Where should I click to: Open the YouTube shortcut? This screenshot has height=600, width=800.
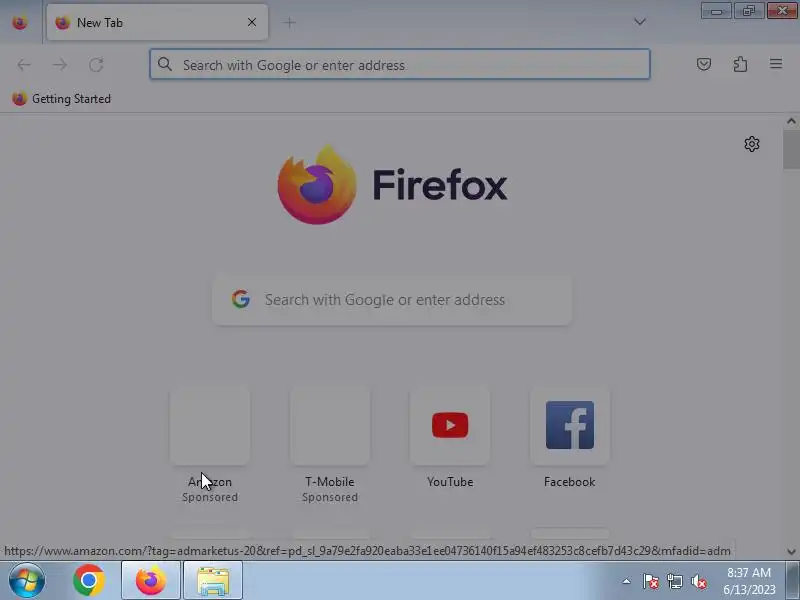tap(450, 425)
